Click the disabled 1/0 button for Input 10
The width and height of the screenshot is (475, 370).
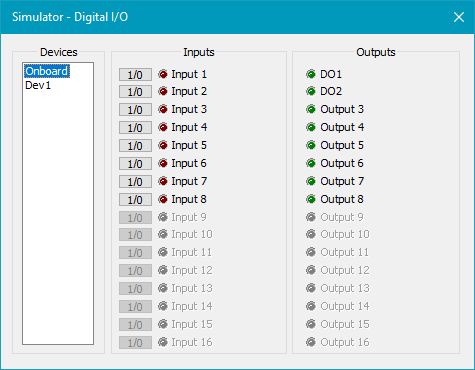(x=135, y=235)
